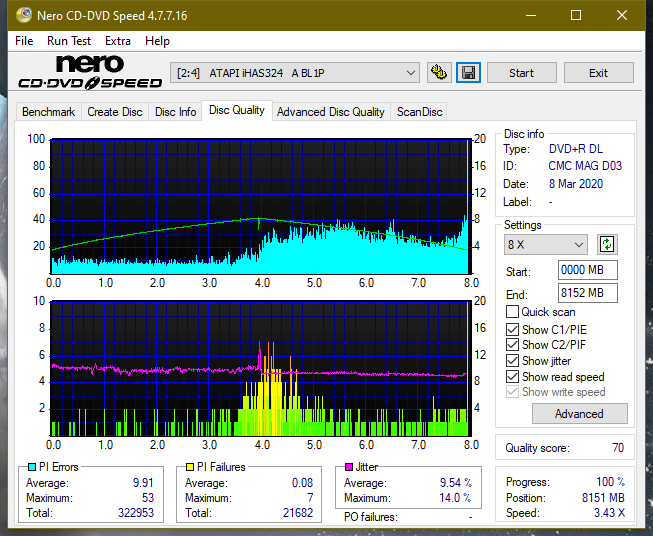Click the disc ID CMC MAG D03
Screen dimensions: 653x536
tap(585, 166)
